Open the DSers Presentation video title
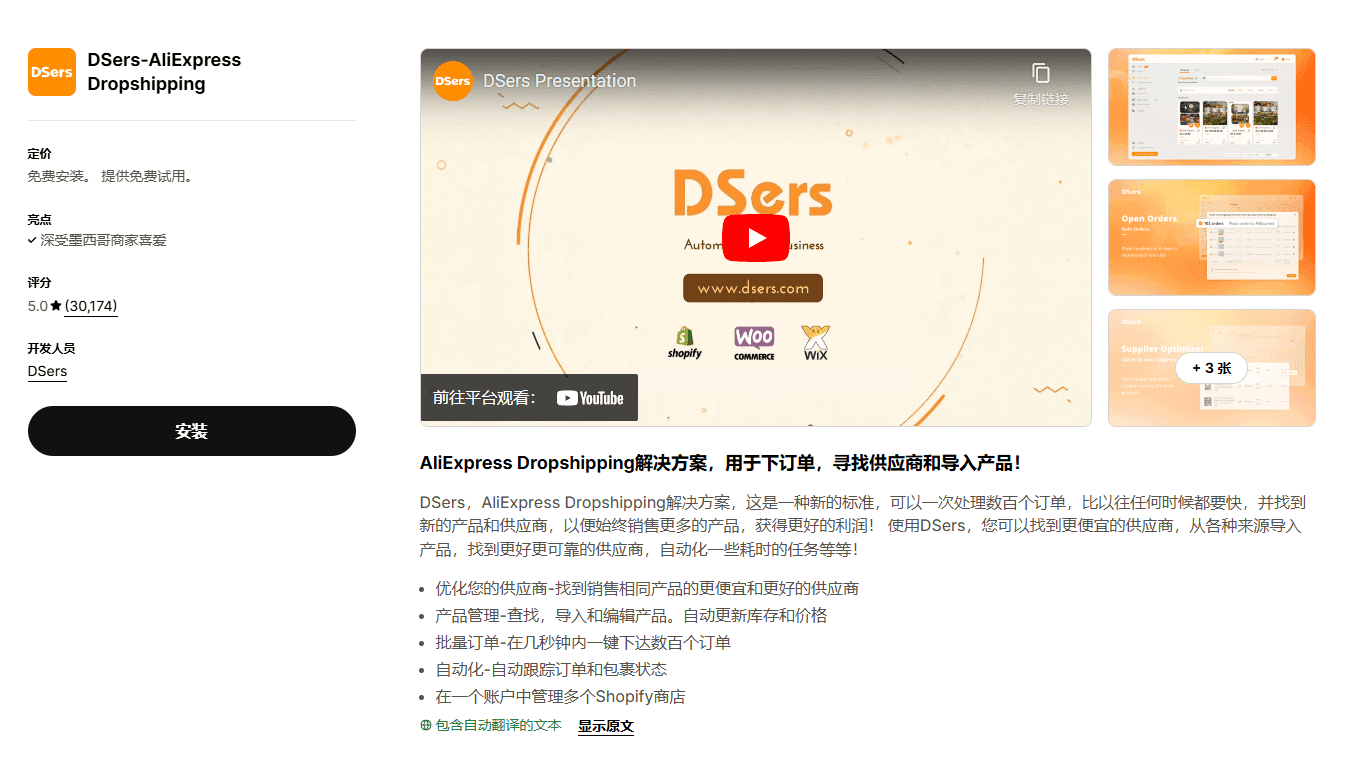This screenshot has width=1351, height=764. point(559,81)
